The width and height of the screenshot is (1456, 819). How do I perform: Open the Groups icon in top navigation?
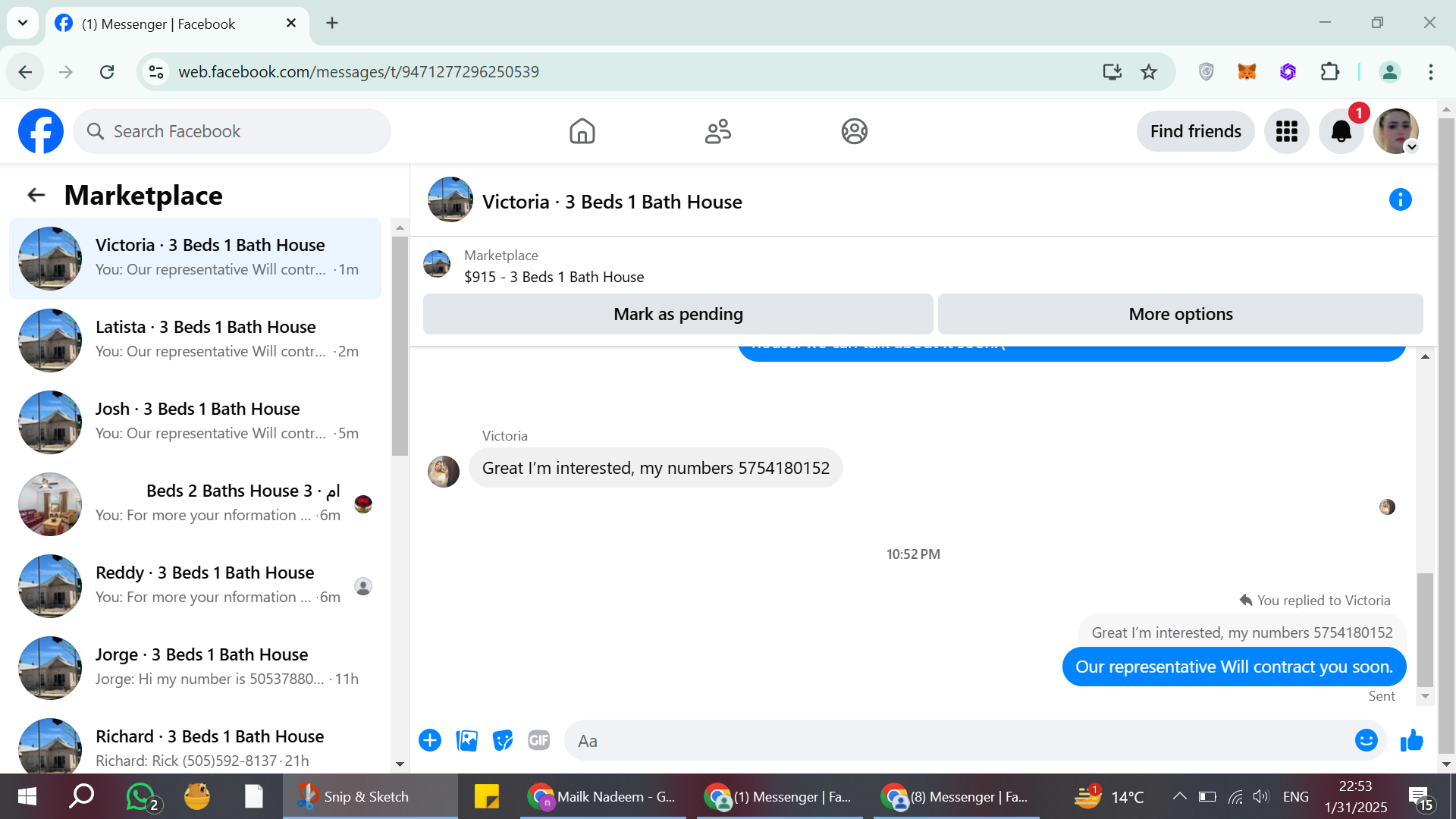854,131
